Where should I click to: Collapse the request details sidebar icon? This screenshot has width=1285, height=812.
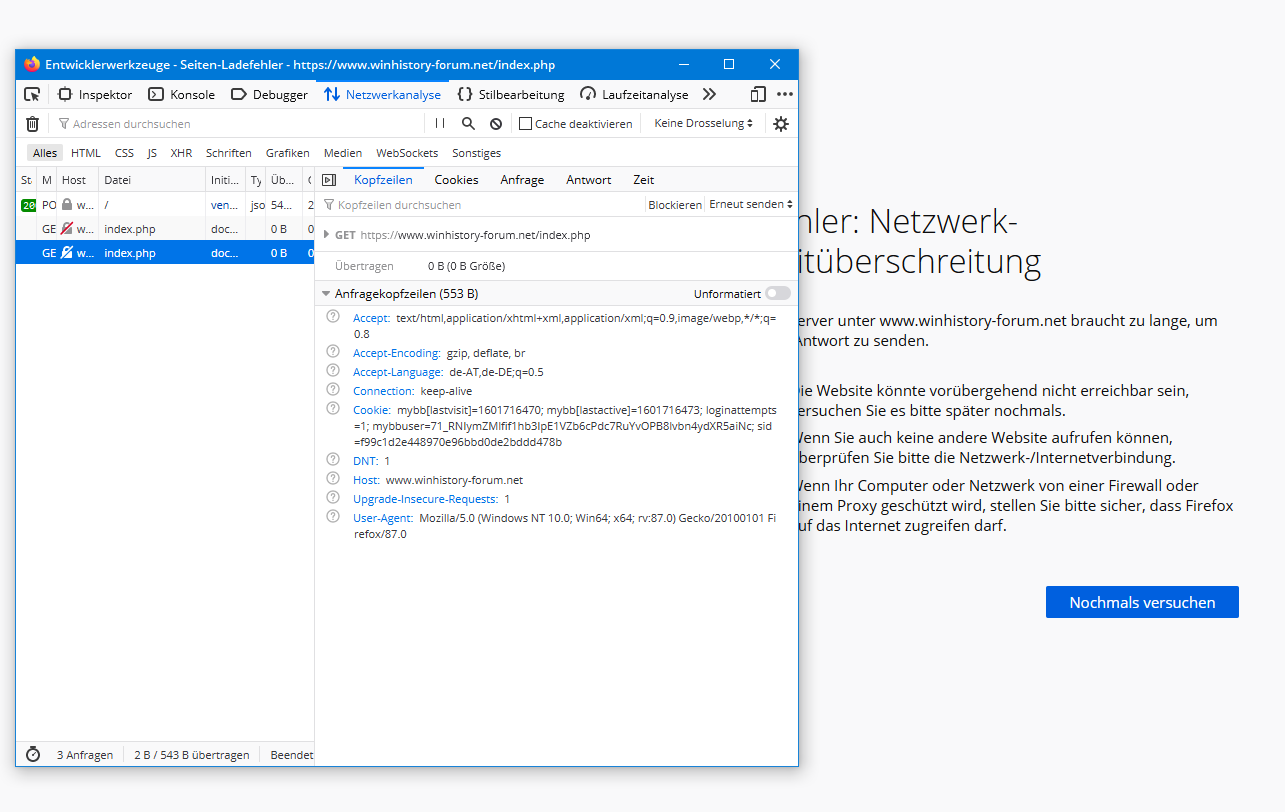coord(328,180)
